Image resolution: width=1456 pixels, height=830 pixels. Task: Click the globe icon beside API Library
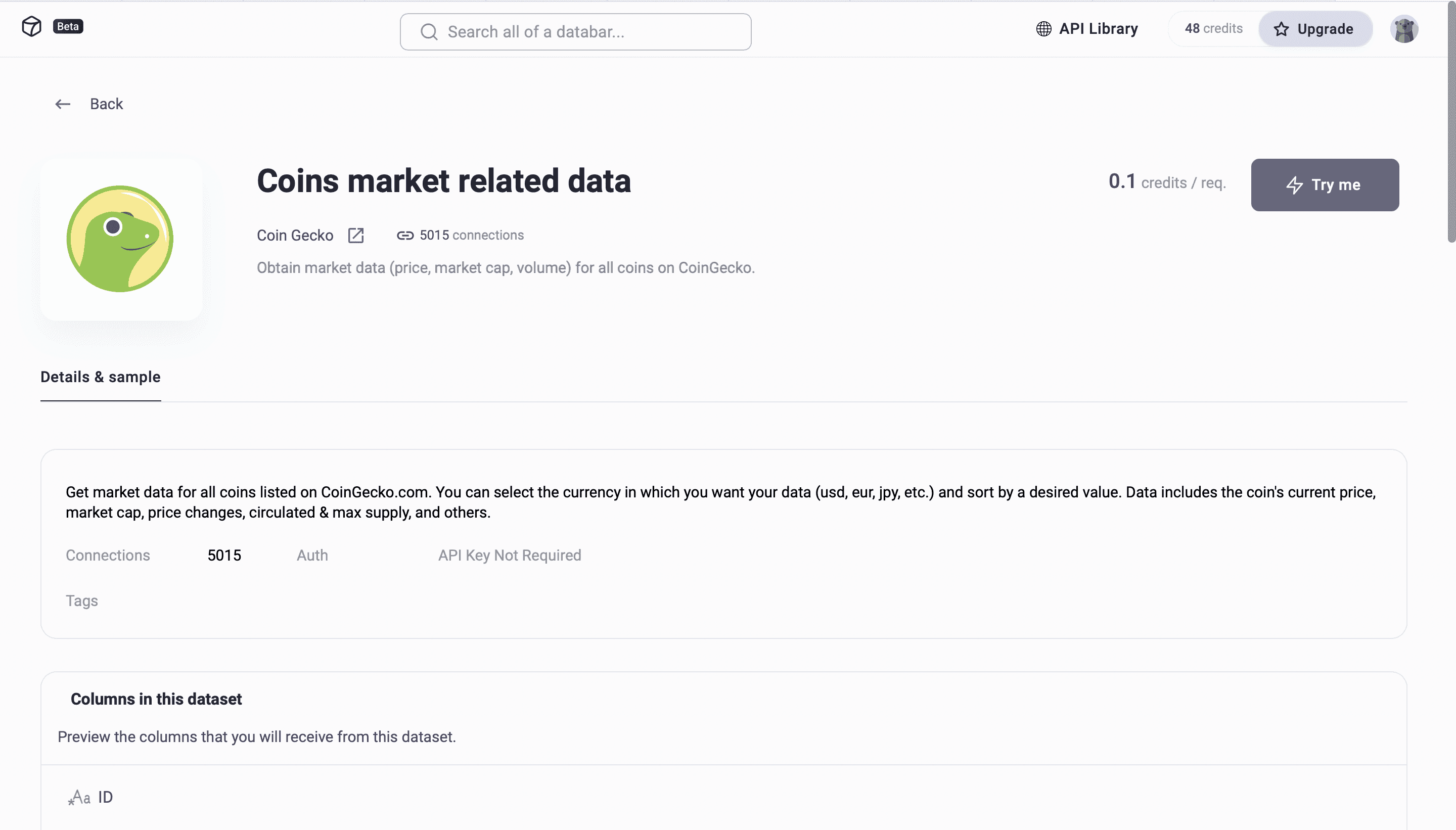[x=1043, y=29]
